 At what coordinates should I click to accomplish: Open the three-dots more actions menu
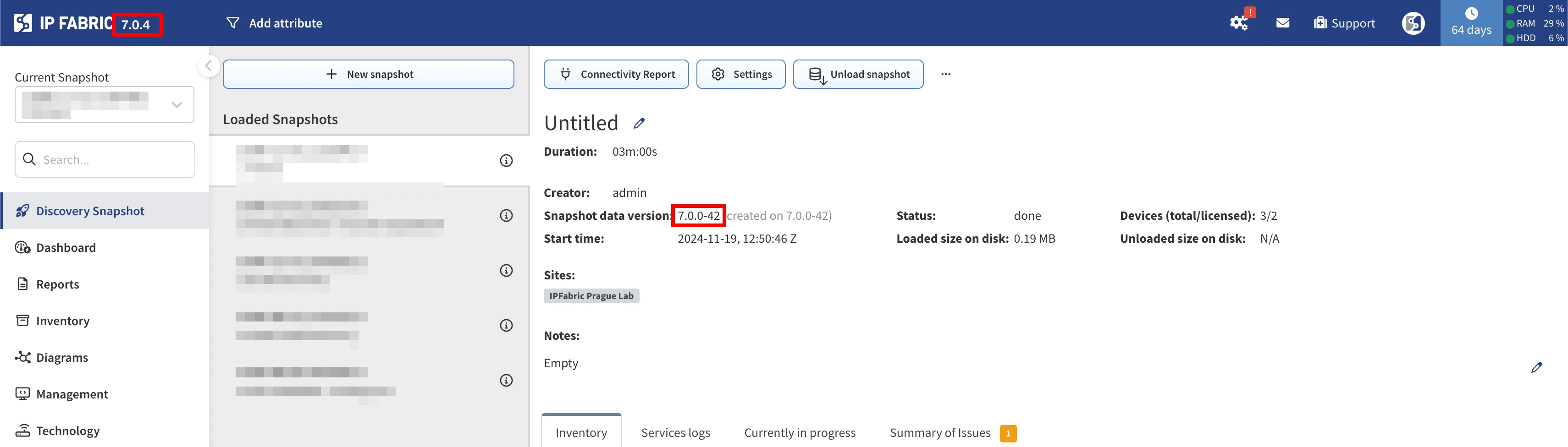pos(945,74)
